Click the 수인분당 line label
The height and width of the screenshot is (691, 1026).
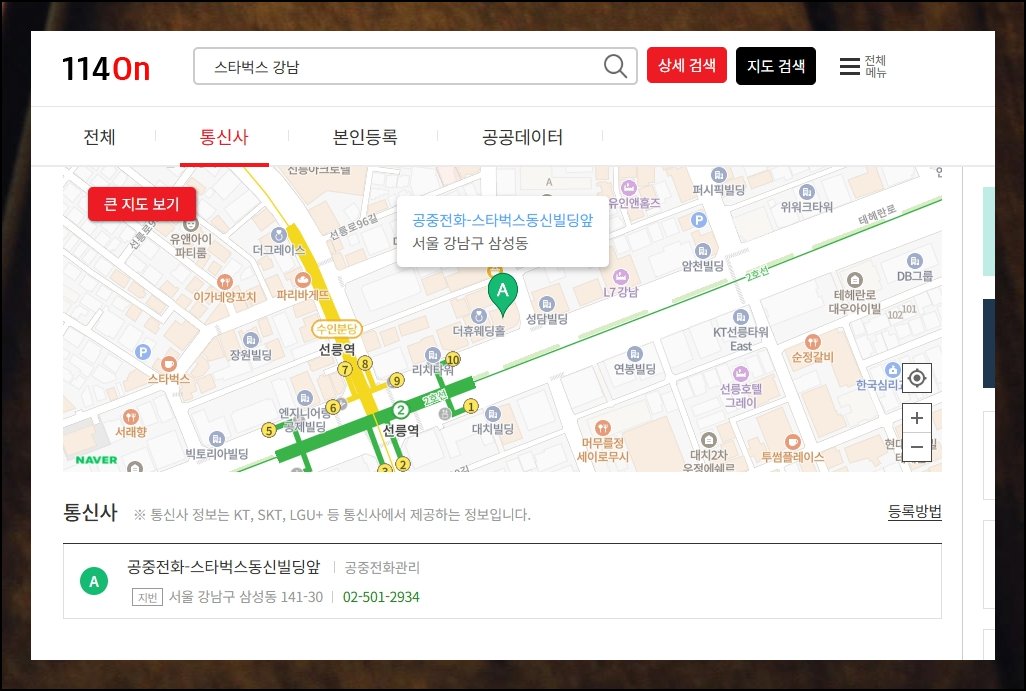point(337,329)
